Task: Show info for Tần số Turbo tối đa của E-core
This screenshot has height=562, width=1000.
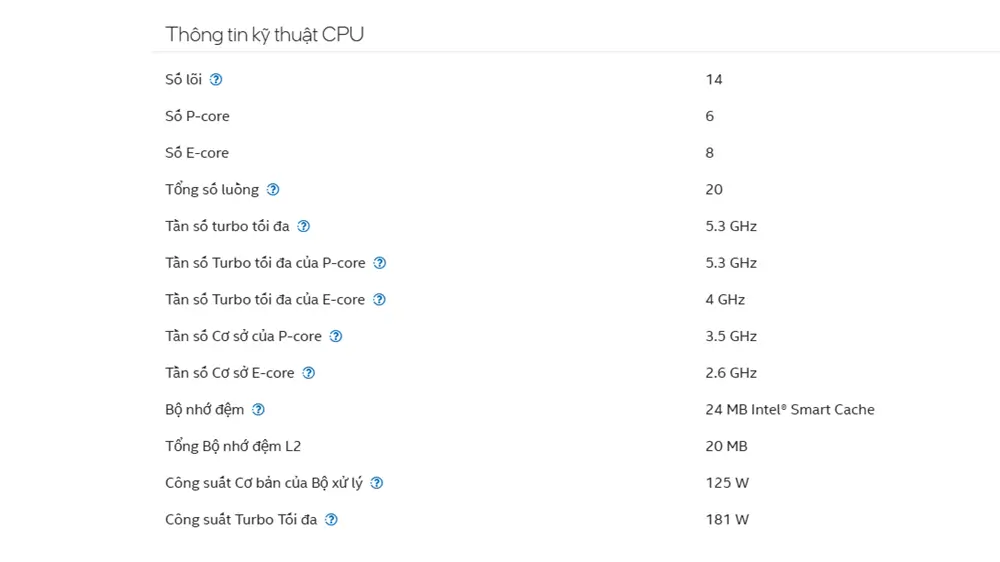Action: coord(379,300)
